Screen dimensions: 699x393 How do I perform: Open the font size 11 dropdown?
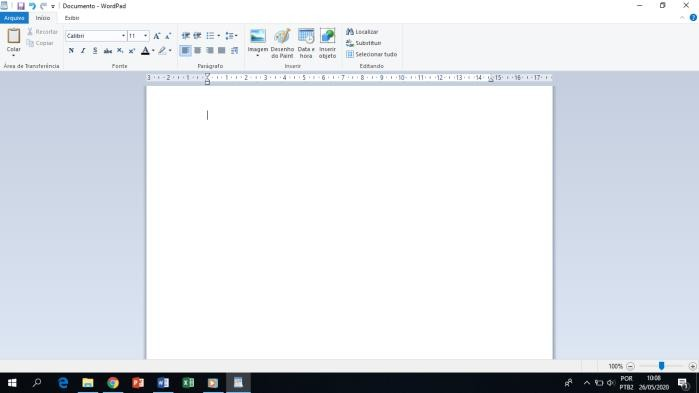click(145, 36)
